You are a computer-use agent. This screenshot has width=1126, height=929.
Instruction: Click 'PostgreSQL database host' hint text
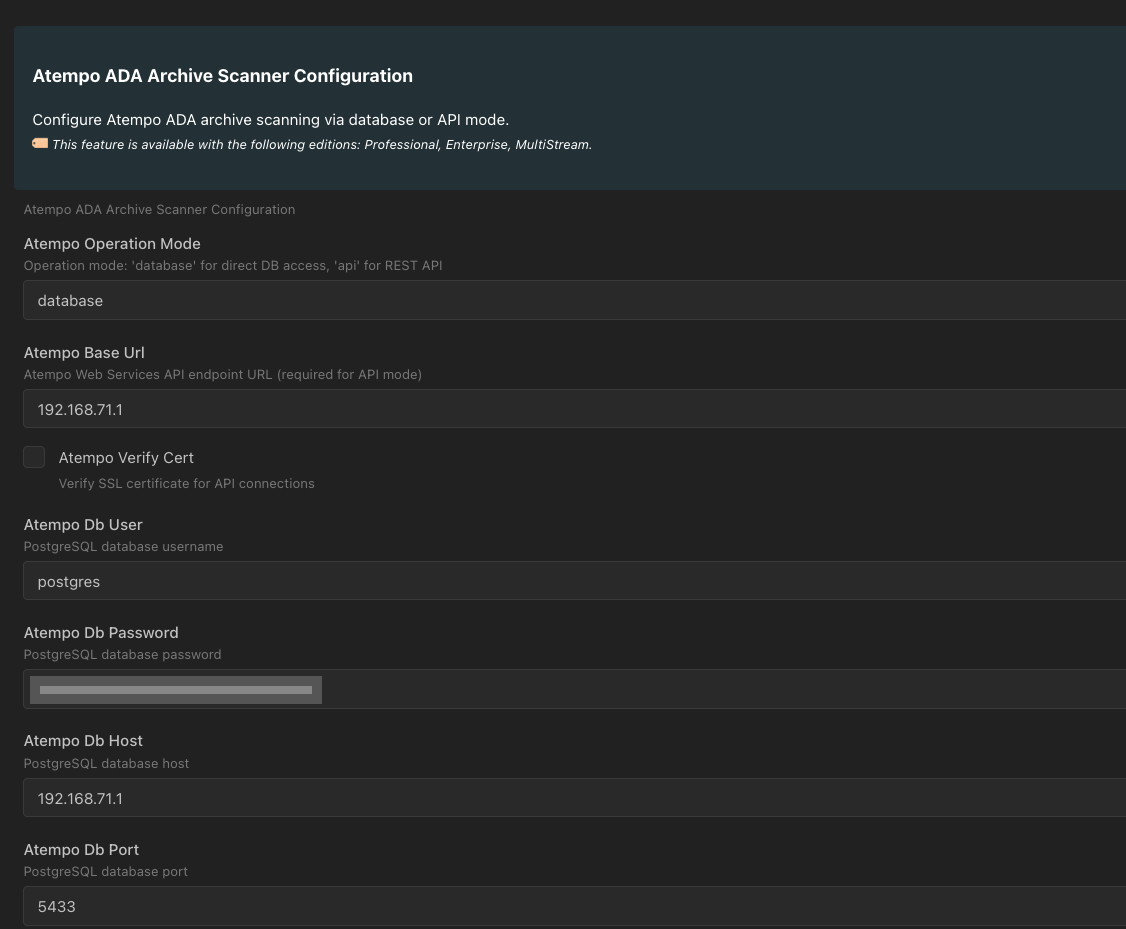(106, 764)
